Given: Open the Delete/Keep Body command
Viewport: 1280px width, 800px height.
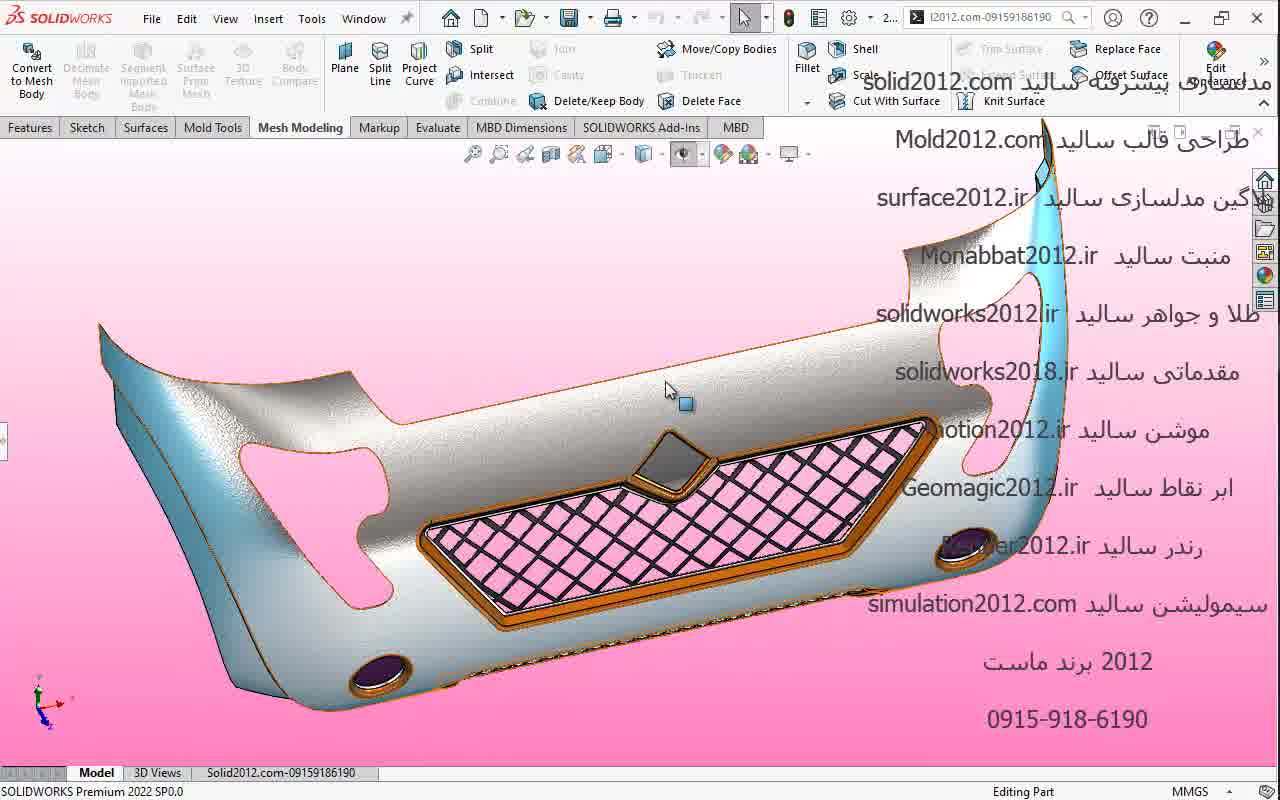Looking at the screenshot, I should point(587,101).
